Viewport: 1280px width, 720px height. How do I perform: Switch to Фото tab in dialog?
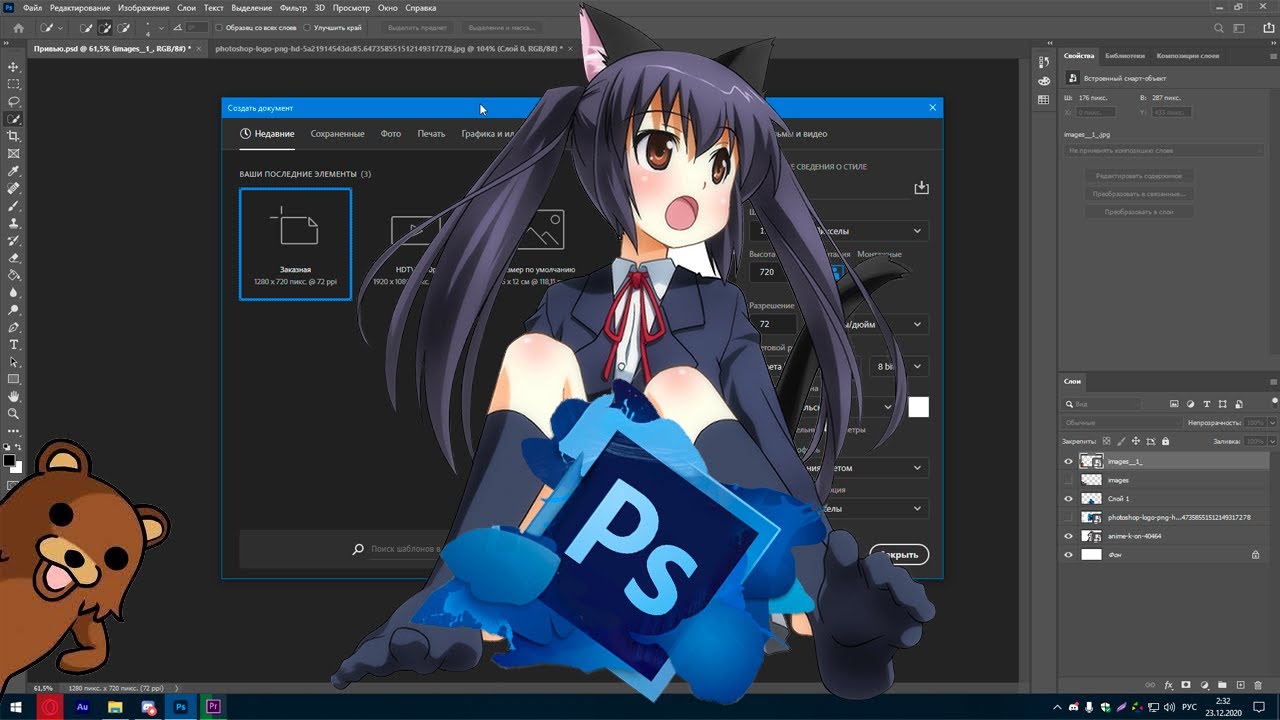click(x=391, y=134)
